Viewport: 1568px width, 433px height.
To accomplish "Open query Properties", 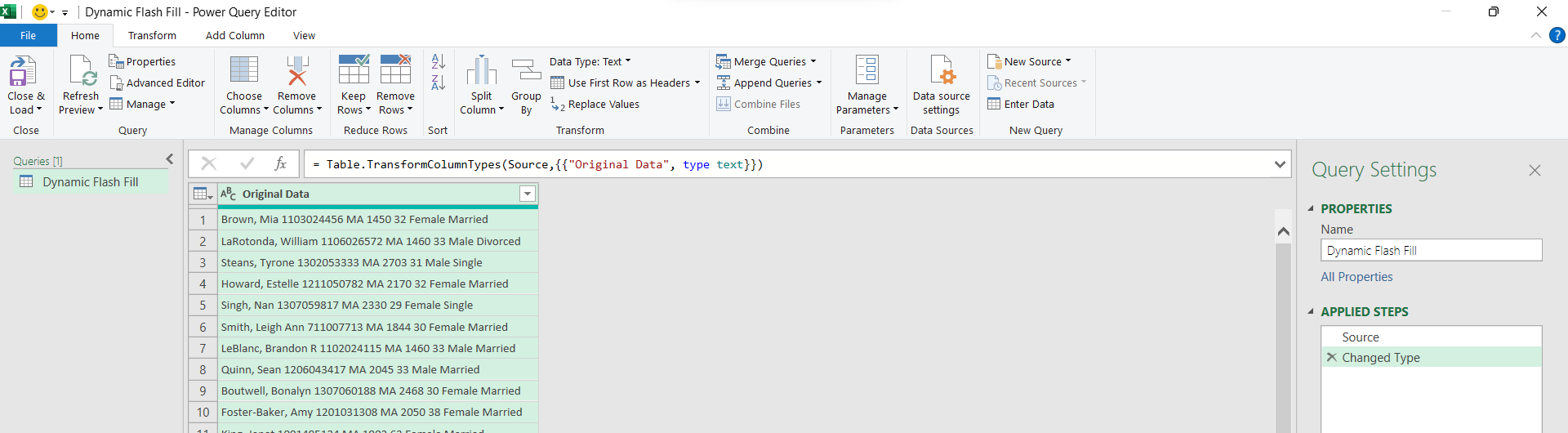I will click(142, 61).
